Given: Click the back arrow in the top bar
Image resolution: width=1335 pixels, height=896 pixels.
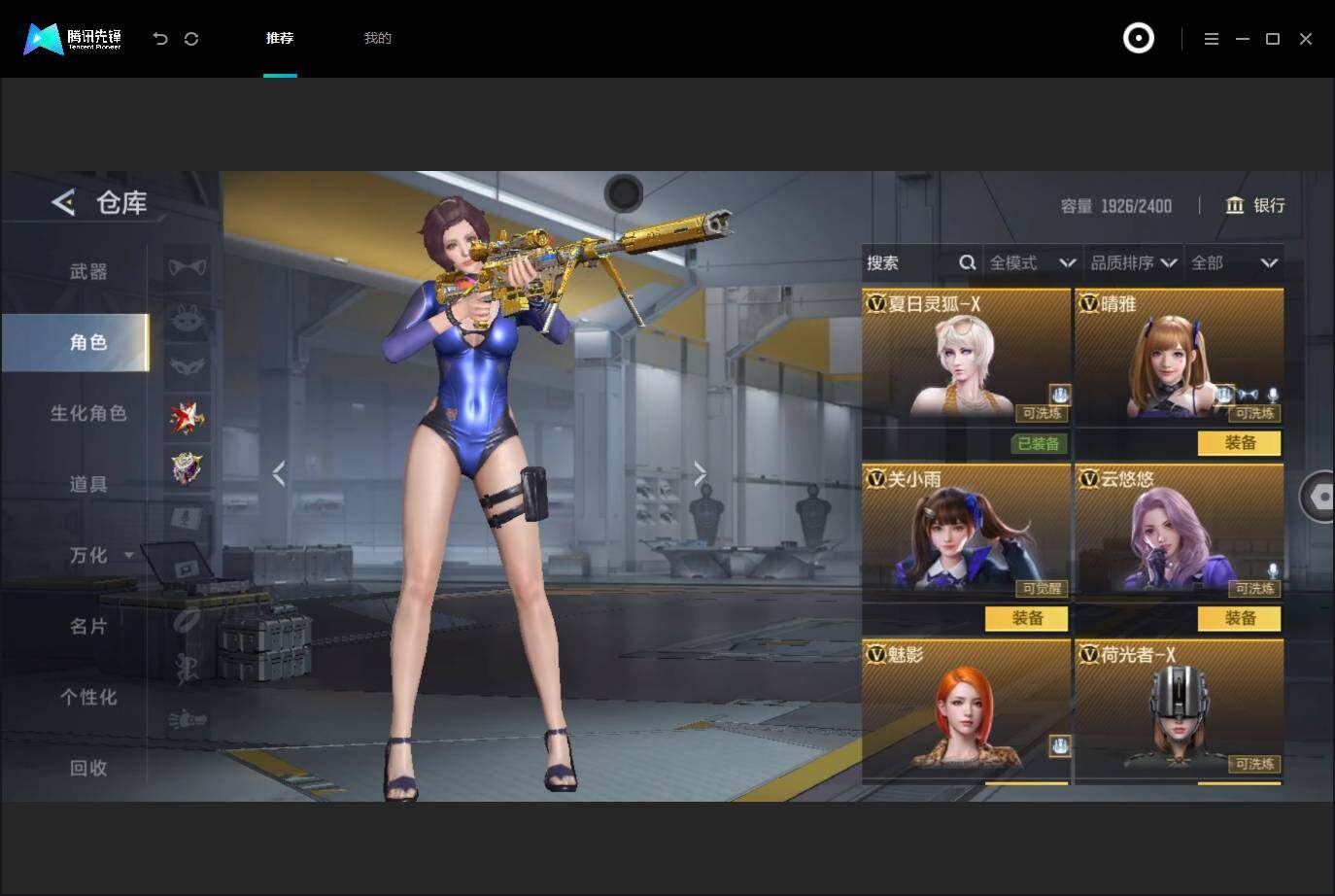Looking at the screenshot, I should click(160, 39).
